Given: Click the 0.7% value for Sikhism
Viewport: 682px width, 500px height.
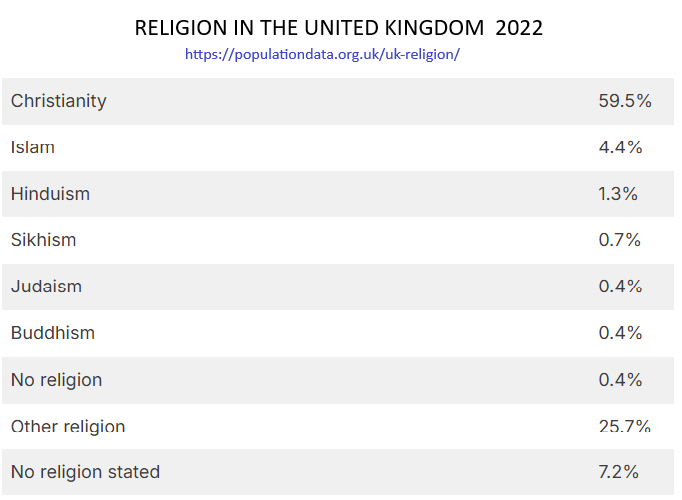Looking at the screenshot, I should pos(620,240).
